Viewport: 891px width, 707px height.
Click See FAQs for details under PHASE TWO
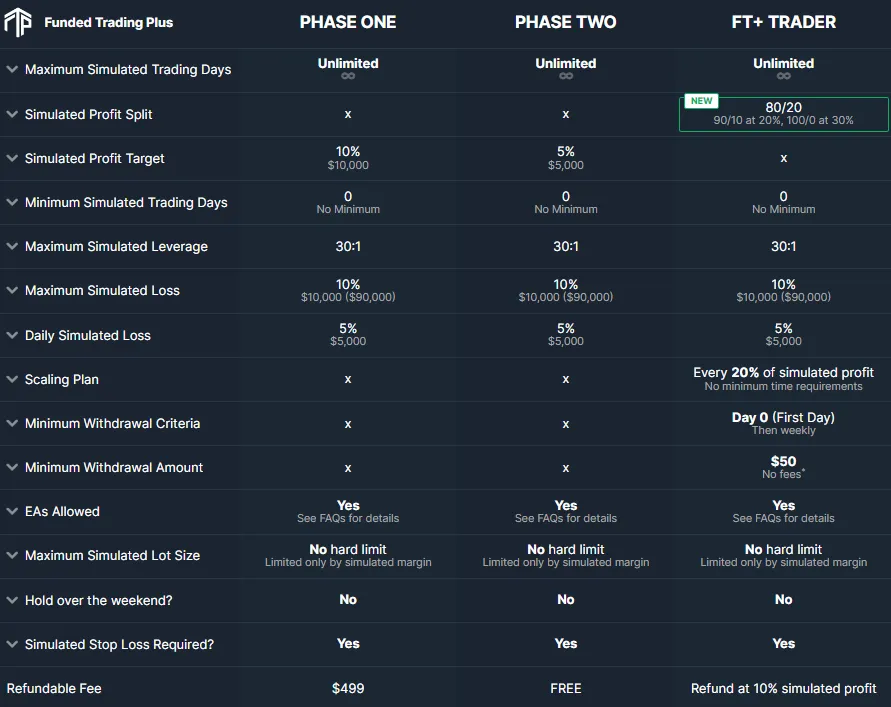(x=566, y=518)
